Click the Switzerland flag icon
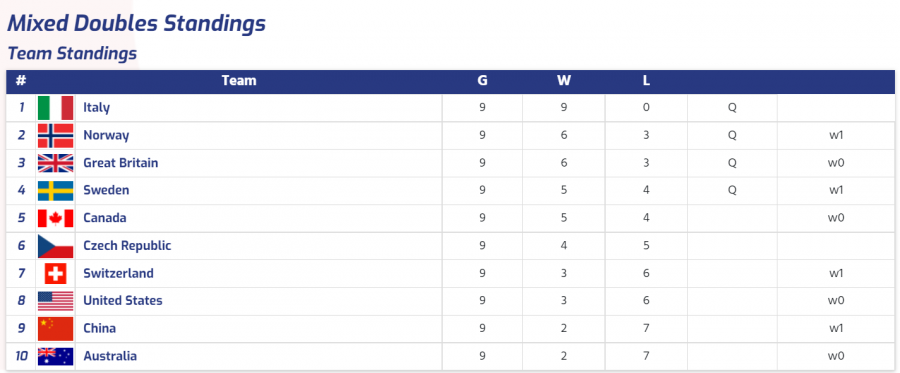 (56, 273)
